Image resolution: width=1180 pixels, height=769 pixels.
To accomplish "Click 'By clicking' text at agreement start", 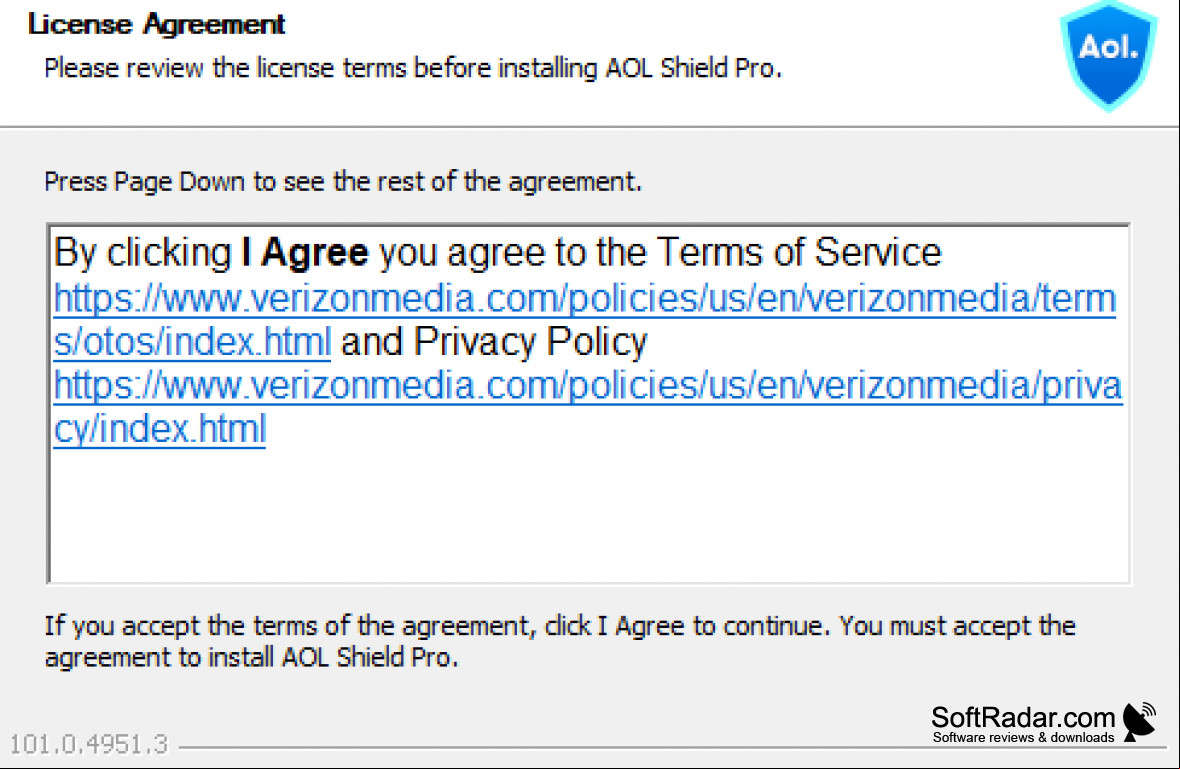I will tap(142, 252).
